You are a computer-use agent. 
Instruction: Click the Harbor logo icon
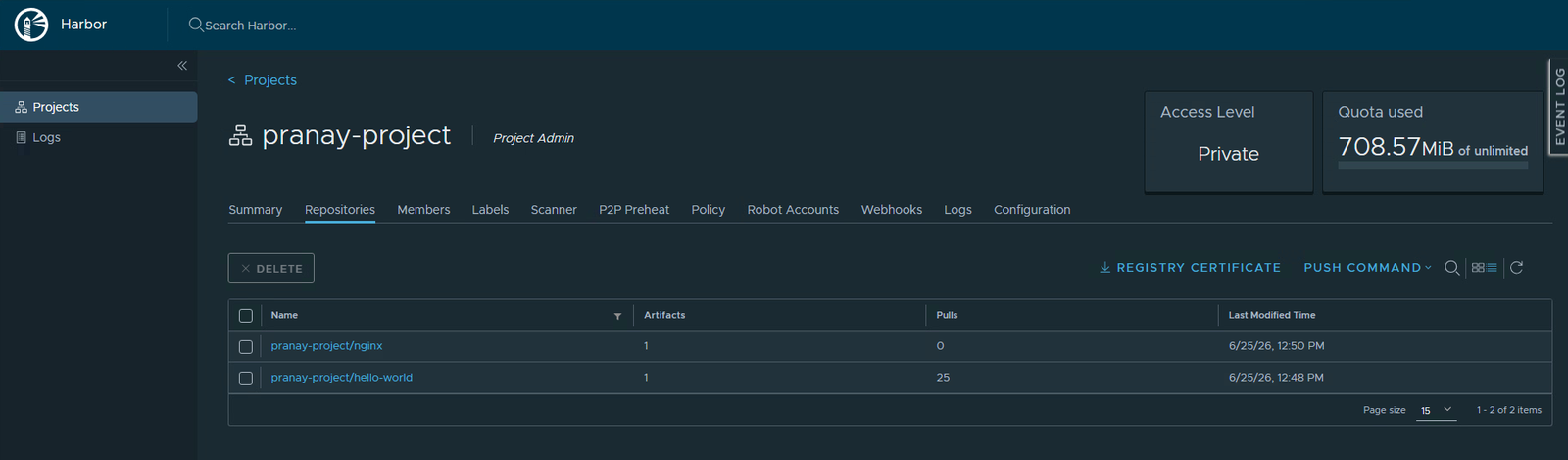[x=31, y=25]
